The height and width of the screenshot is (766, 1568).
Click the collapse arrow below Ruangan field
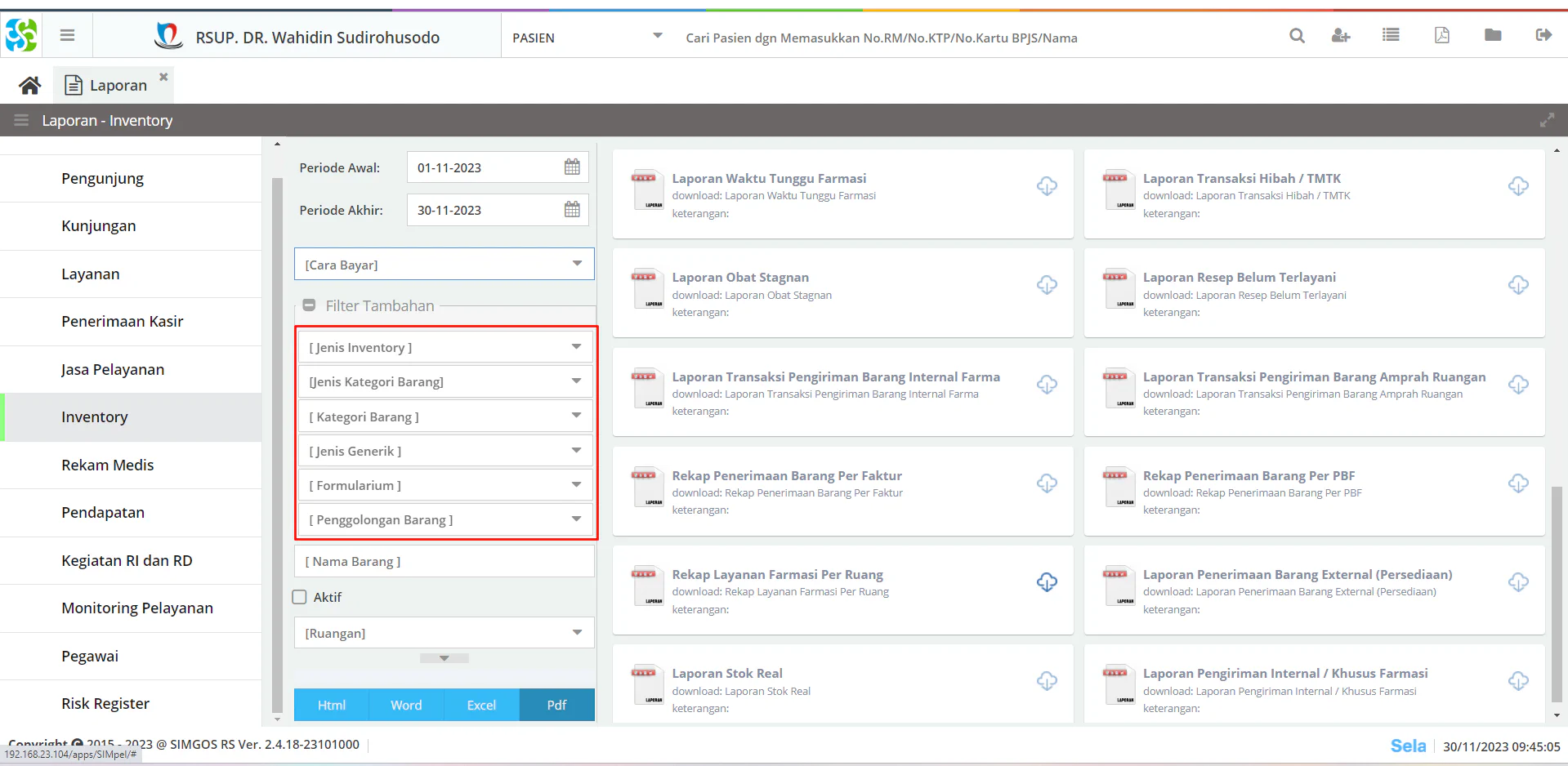click(444, 658)
